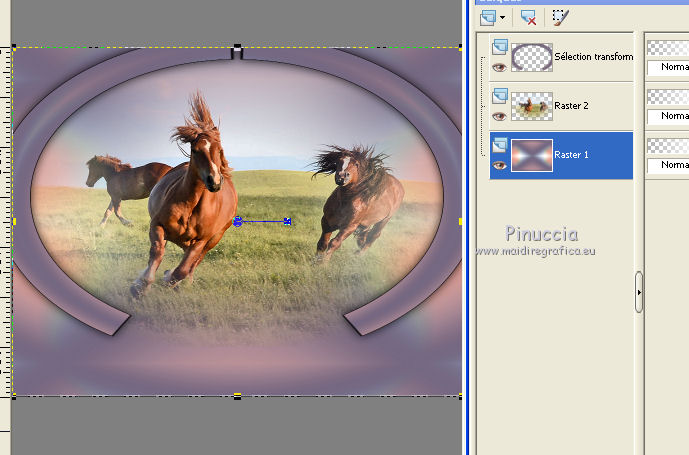Click the layers panel splitter arrow
Viewport: 689px width, 455px height.
click(639, 292)
